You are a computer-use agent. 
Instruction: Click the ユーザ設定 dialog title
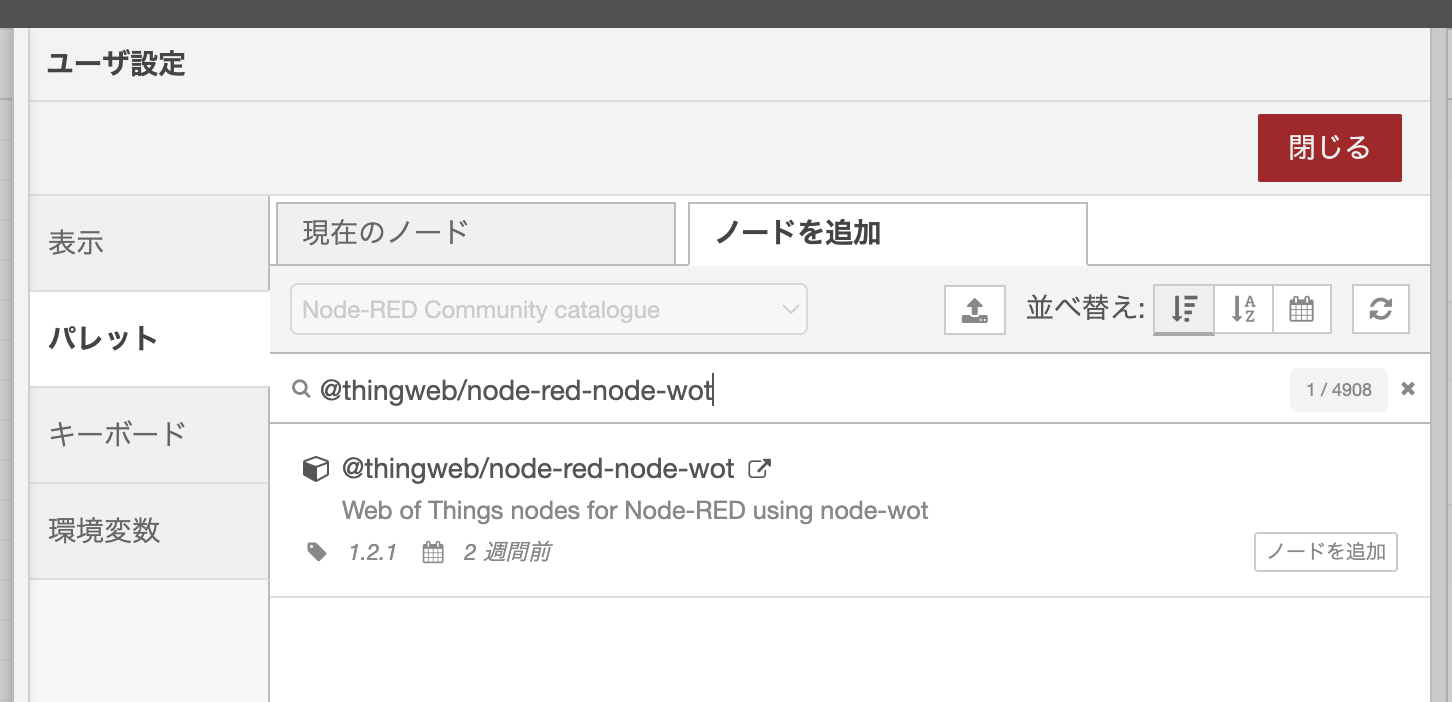(x=116, y=64)
